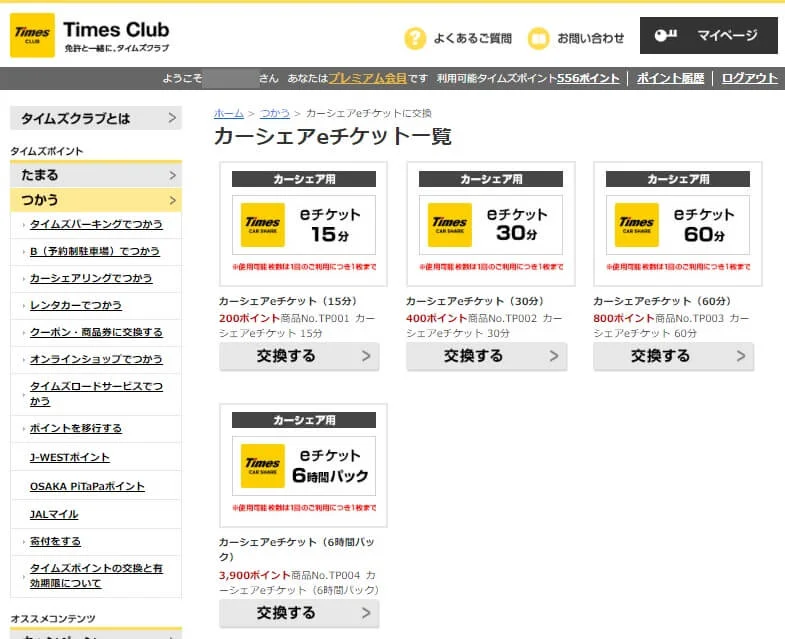Click the Times Club logo
The height and width of the screenshot is (639, 785).
90,36
